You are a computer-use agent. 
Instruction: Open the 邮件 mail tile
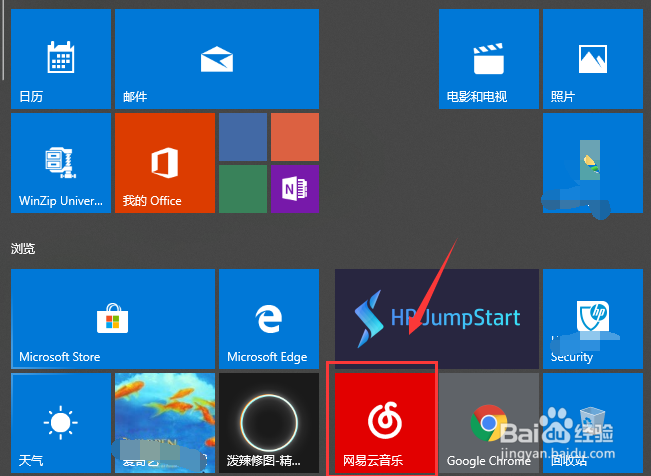point(217,59)
